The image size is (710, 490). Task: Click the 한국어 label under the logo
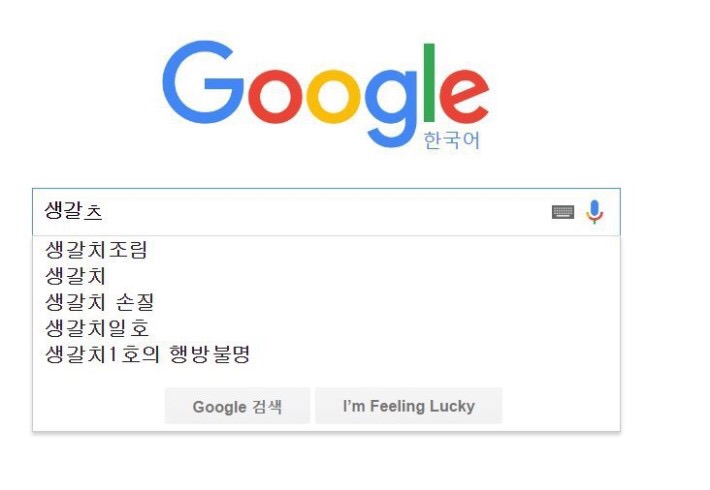tap(452, 141)
